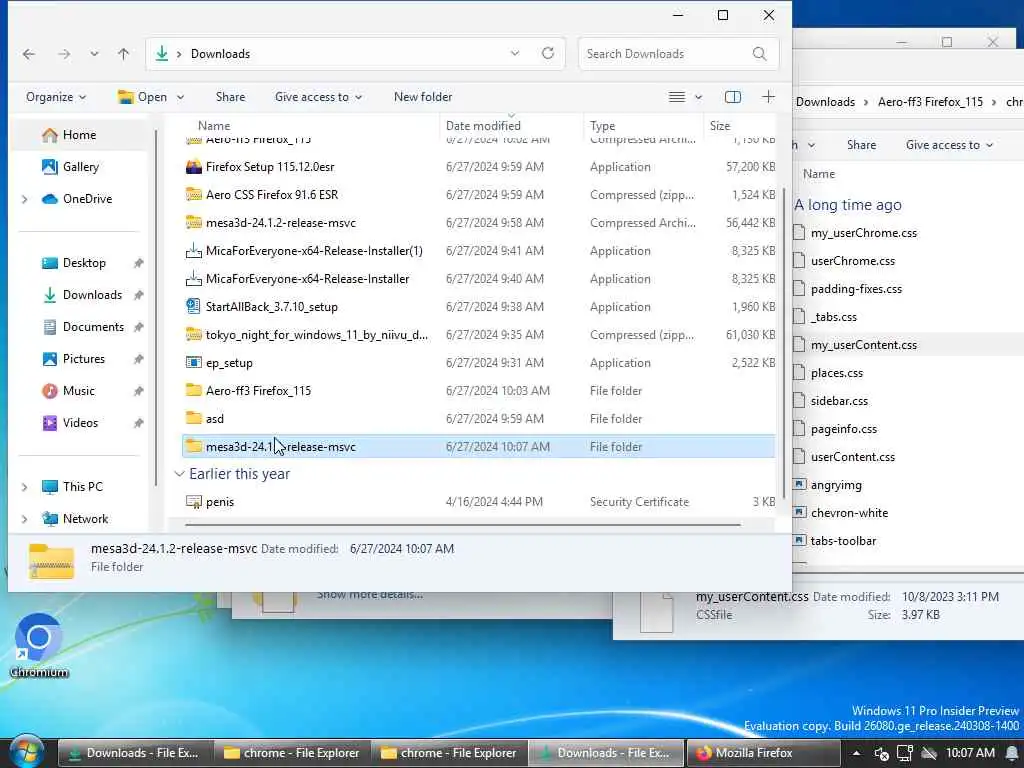The width and height of the screenshot is (1024, 768).
Task: Select my_userChrome.css in chrome window
Action: [863, 233]
